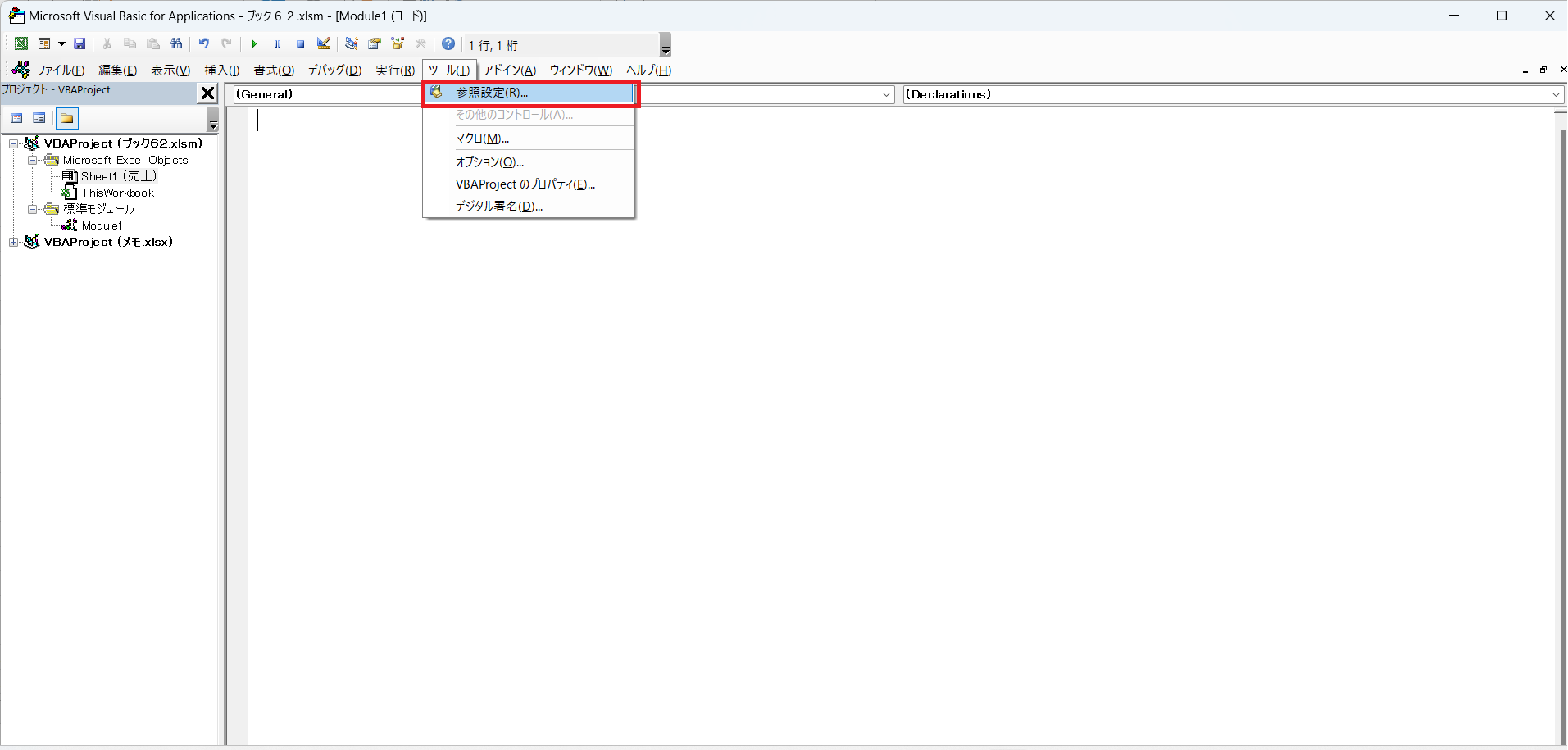Select VBAProject (メモ.xlsx) project node
This screenshot has width=1568, height=750.
(x=108, y=242)
